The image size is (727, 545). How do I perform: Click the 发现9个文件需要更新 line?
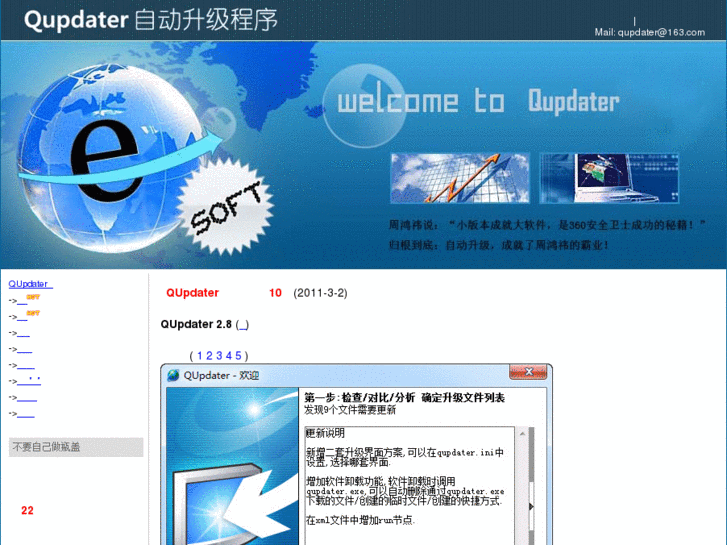pyautogui.click(x=350, y=410)
